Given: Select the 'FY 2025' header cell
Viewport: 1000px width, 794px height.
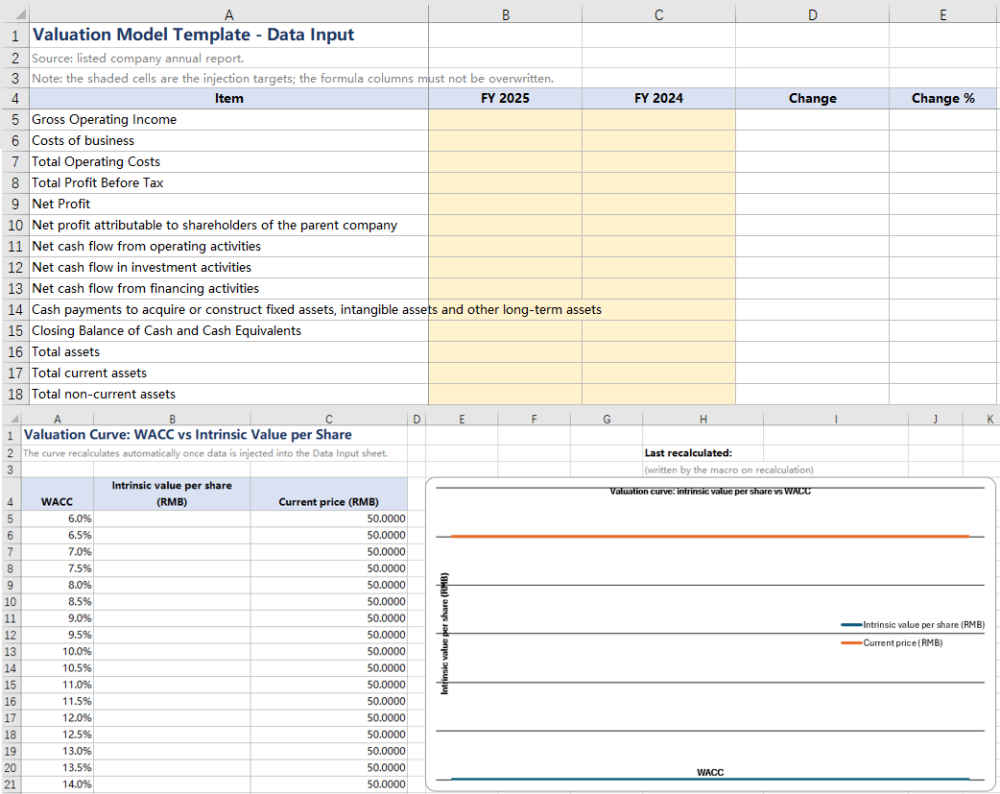Looking at the screenshot, I should 505,98.
